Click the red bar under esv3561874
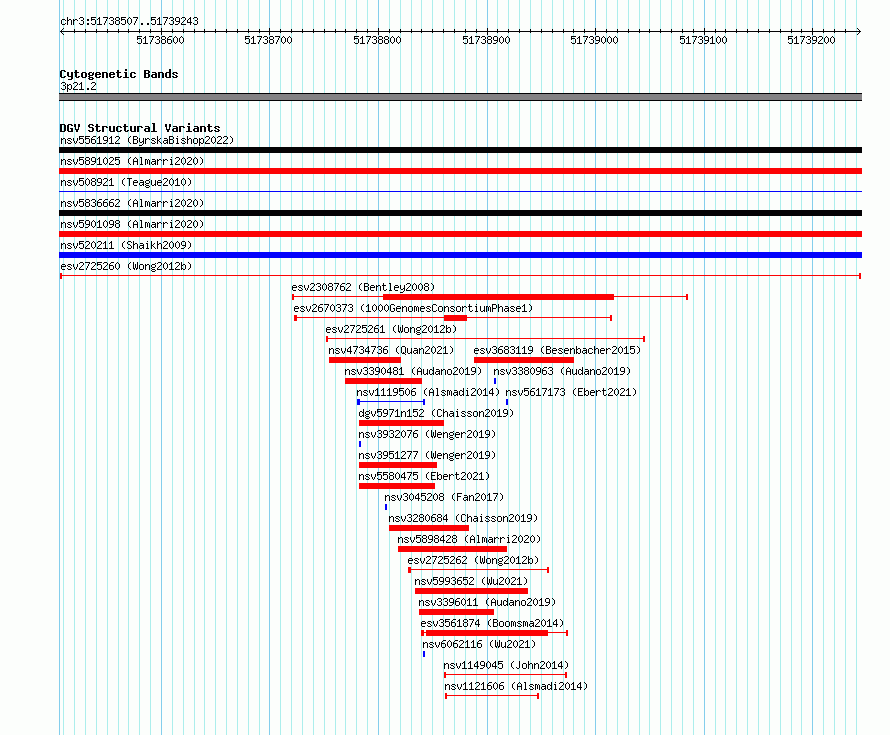The width and height of the screenshot is (890, 735). tap(486, 633)
